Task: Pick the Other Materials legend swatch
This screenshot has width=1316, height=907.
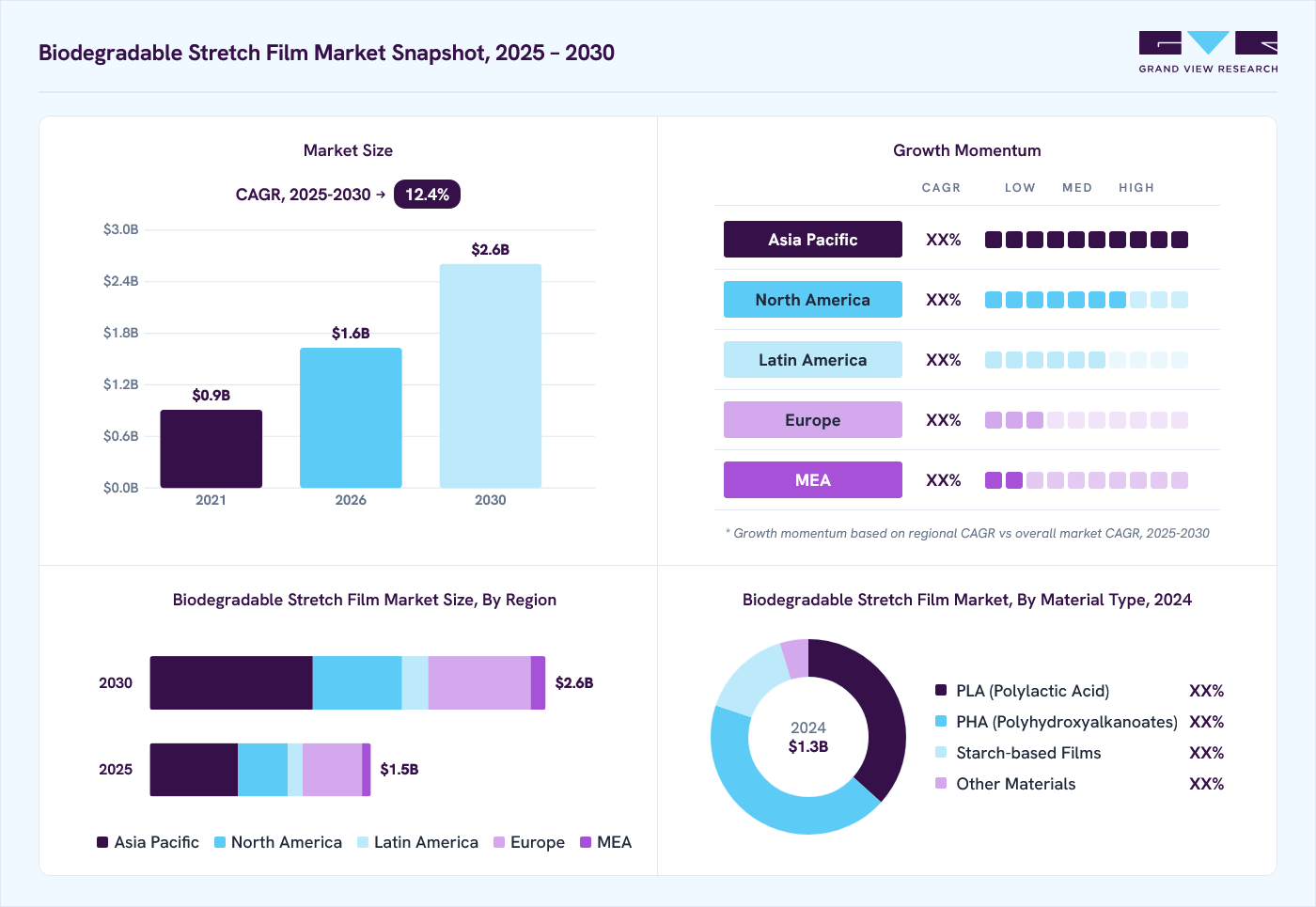Action: [941, 783]
